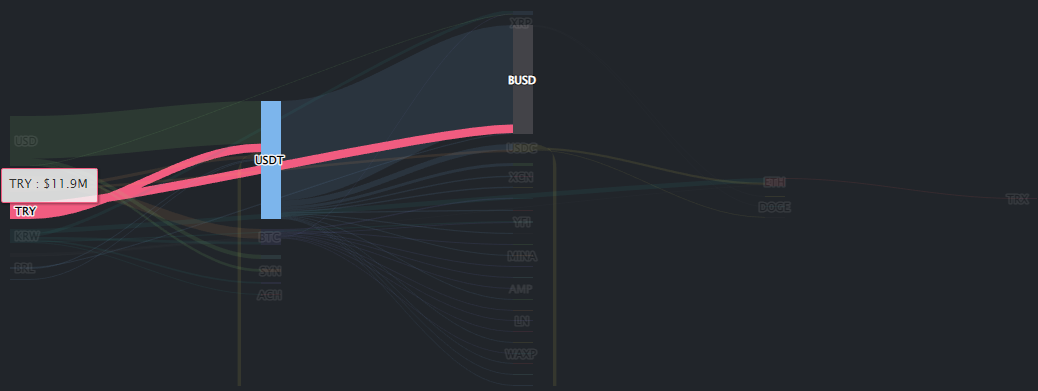Select the blue USDT node bar

tap(271, 159)
